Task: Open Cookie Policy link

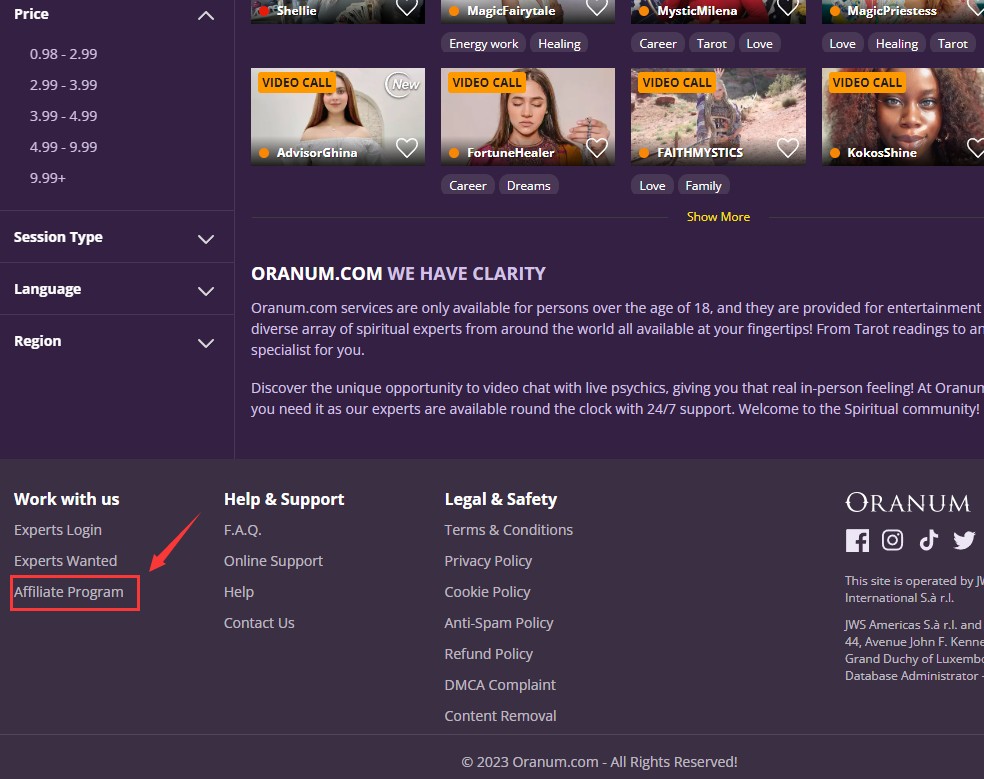Action: point(487,592)
